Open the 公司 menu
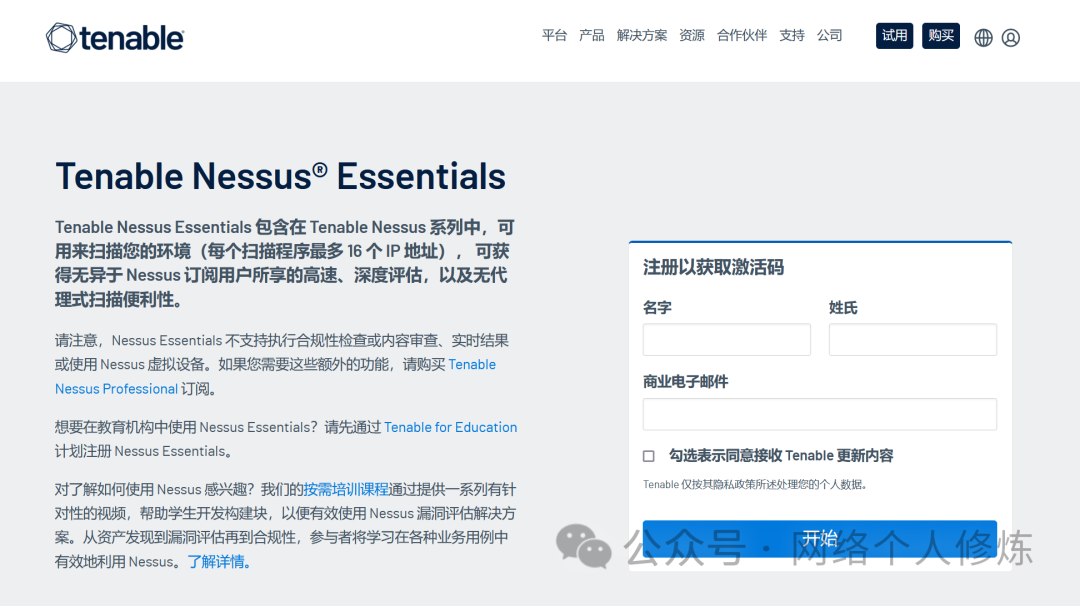The height and width of the screenshot is (606, 1080). [x=830, y=36]
